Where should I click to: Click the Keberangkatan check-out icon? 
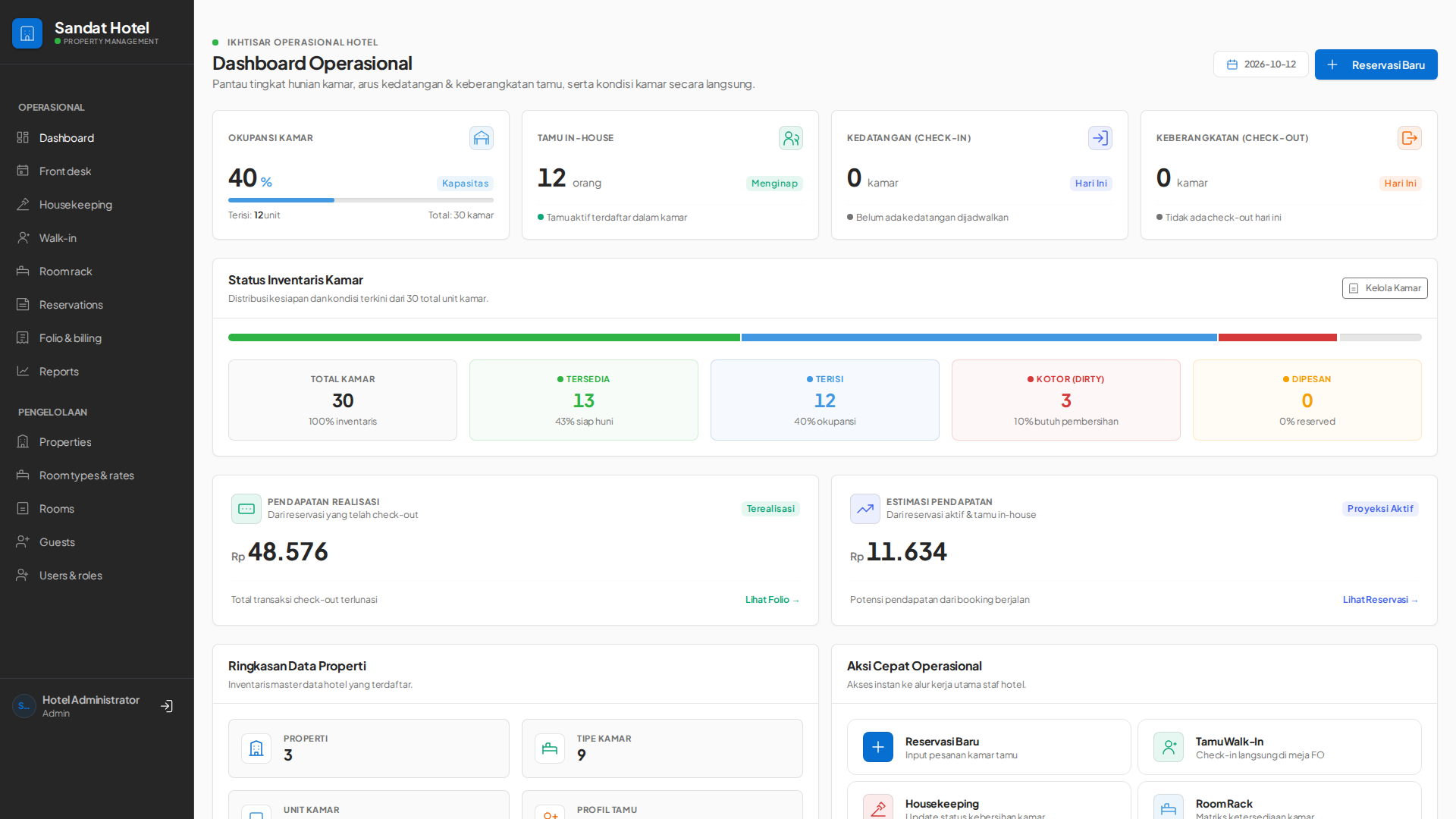coord(1410,138)
